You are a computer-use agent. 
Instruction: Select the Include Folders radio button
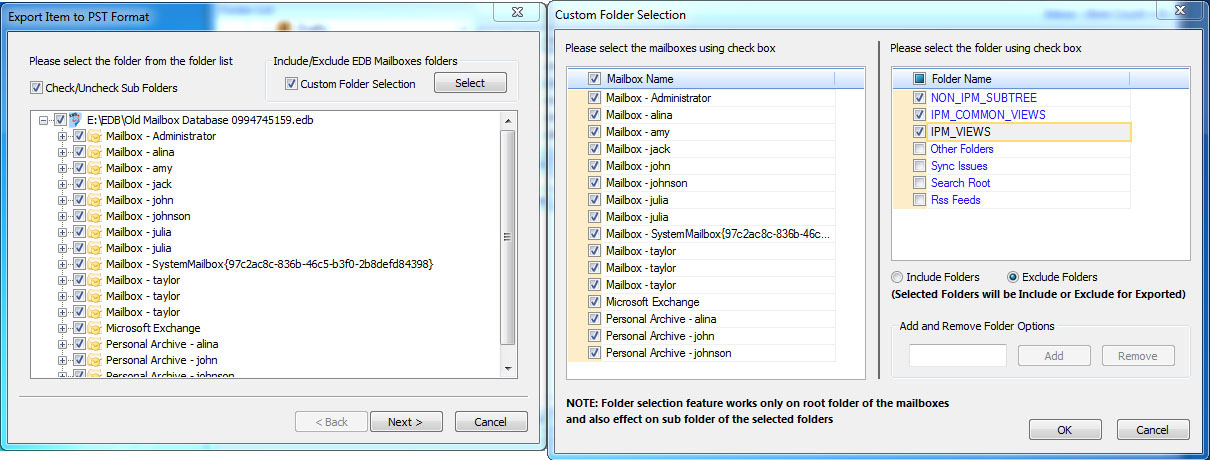pos(897,277)
